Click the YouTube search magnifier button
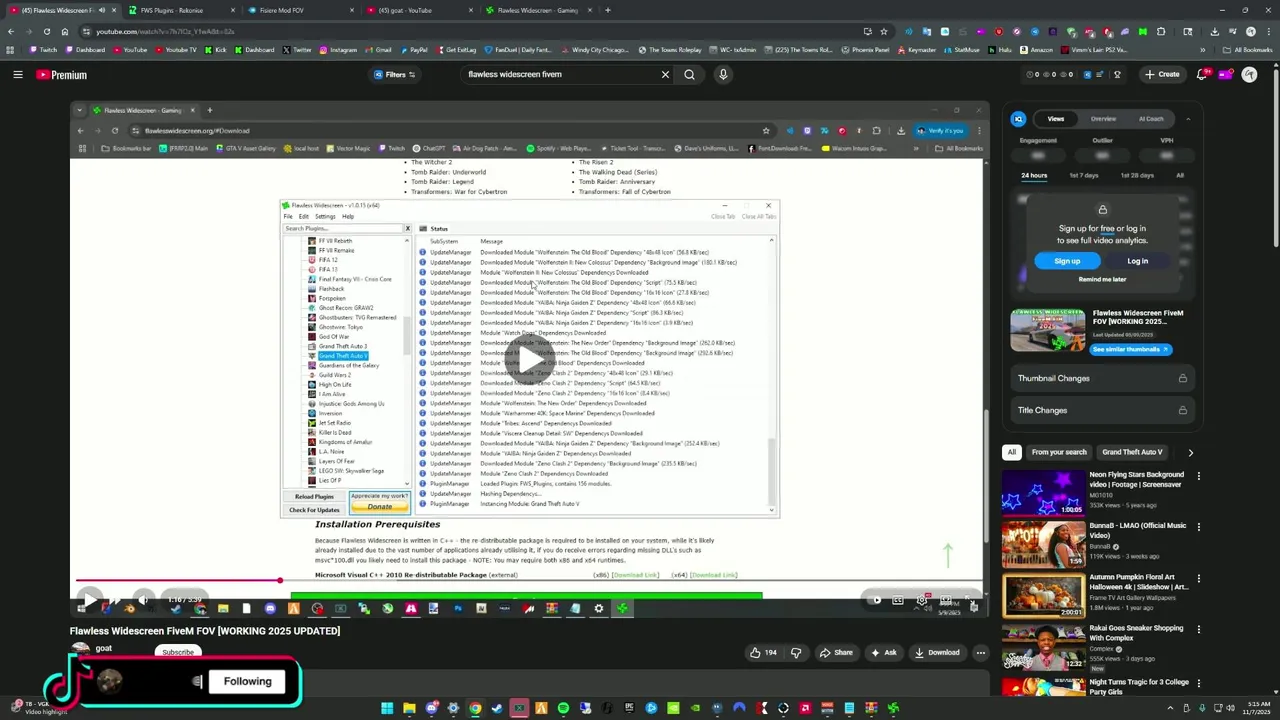1280x720 pixels. [x=689, y=74]
